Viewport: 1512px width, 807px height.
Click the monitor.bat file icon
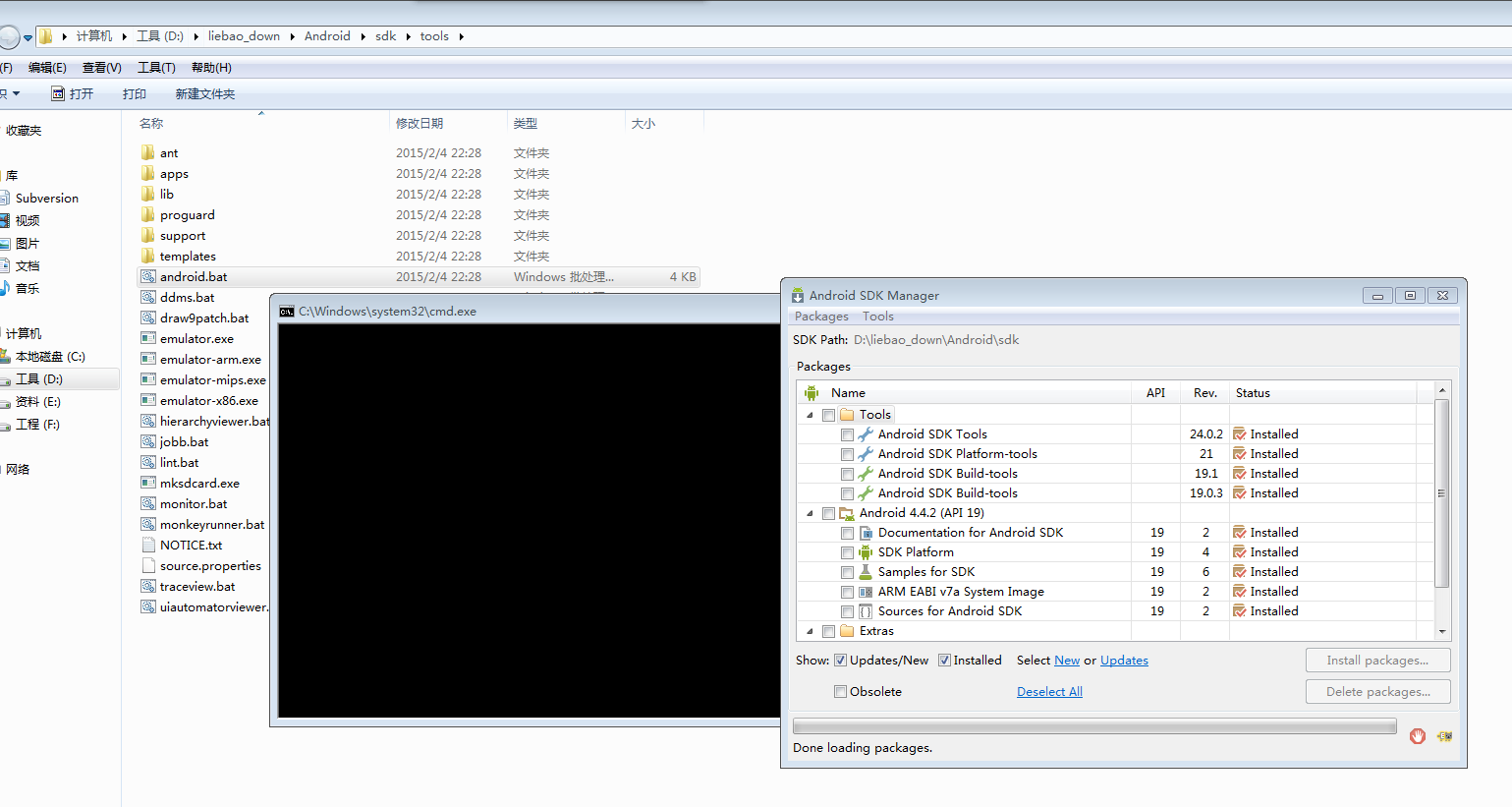click(148, 503)
